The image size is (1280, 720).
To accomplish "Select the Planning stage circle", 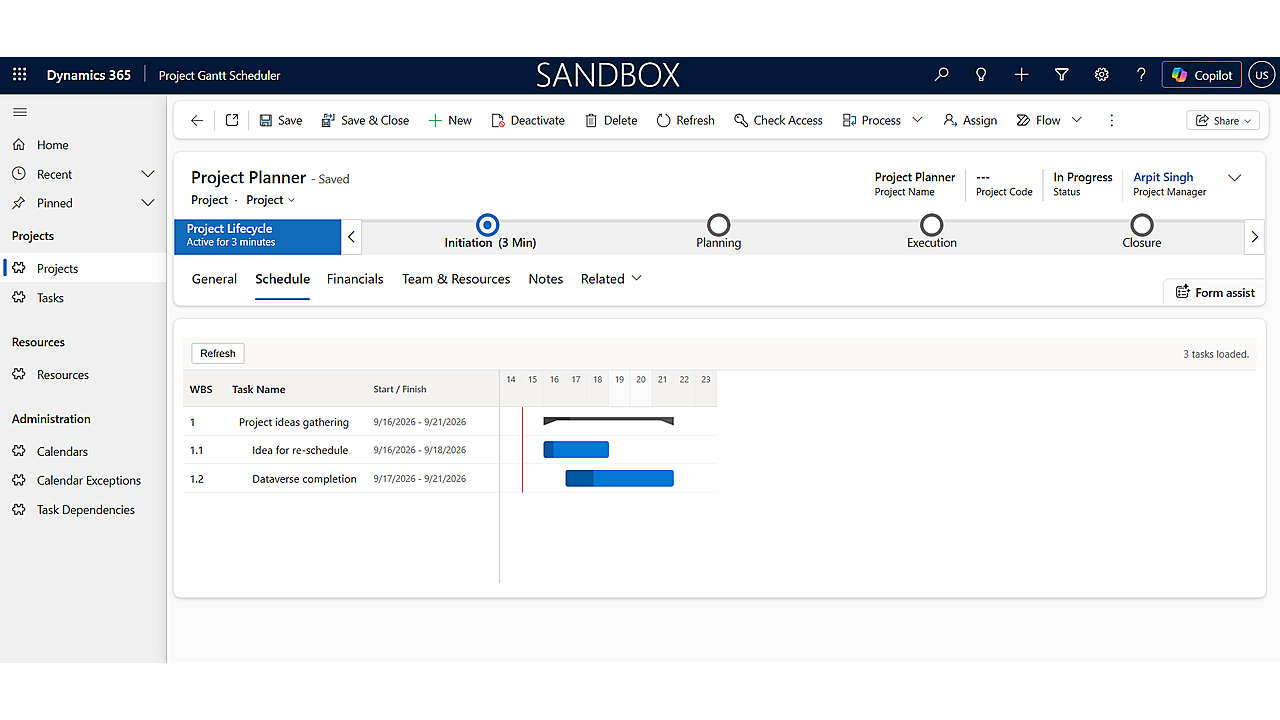I will 718,225.
